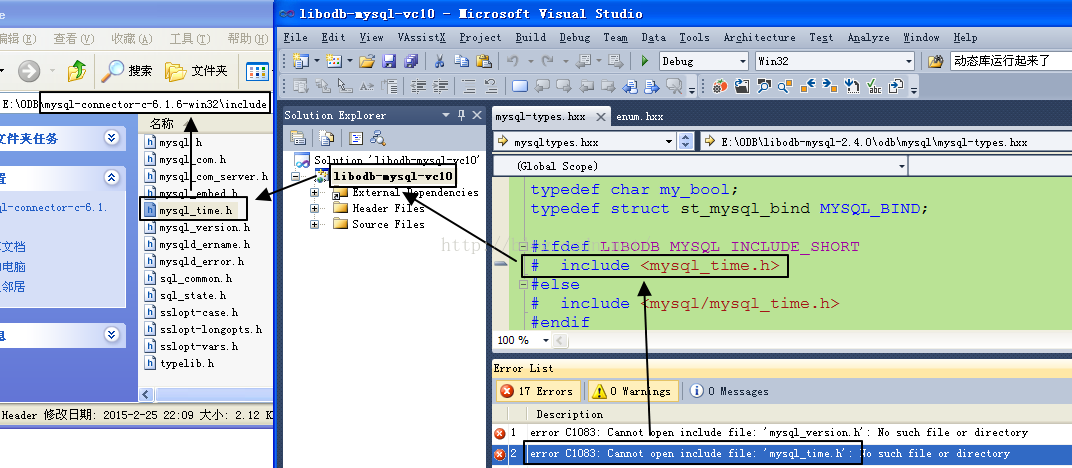Click VA spell check abc icon

[874, 86]
